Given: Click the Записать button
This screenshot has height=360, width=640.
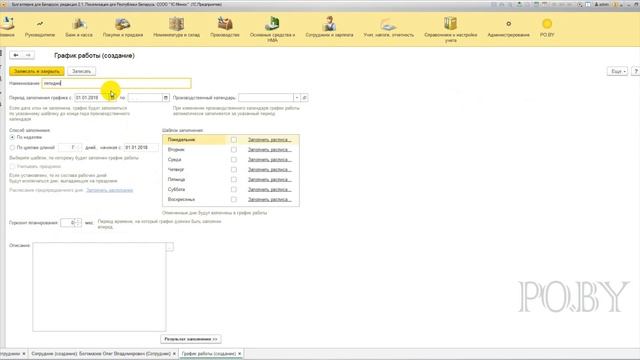Looking at the screenshot, I should click(82, 71).
